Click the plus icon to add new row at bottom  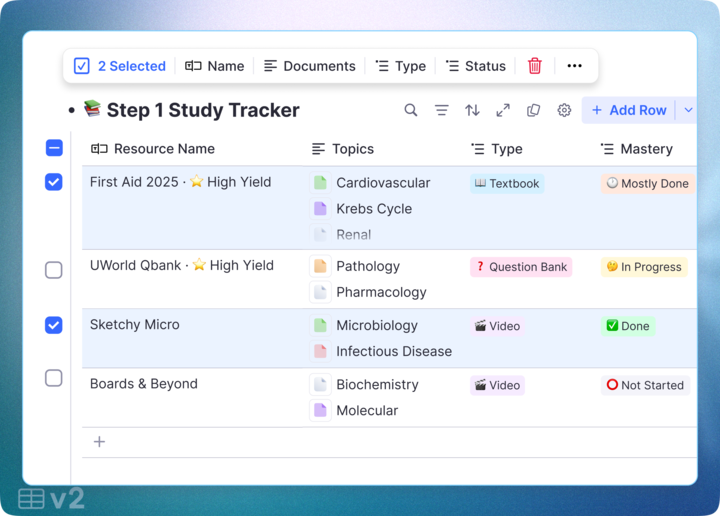click(x=99, y=442)
